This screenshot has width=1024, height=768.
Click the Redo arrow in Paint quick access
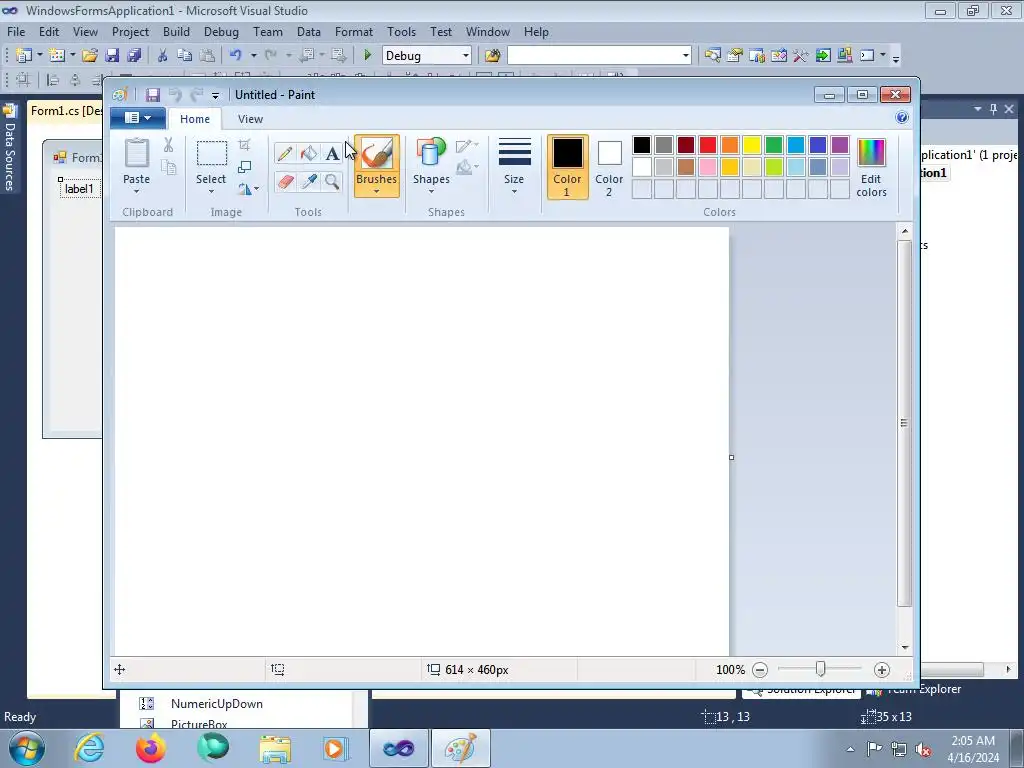[197, 95]
